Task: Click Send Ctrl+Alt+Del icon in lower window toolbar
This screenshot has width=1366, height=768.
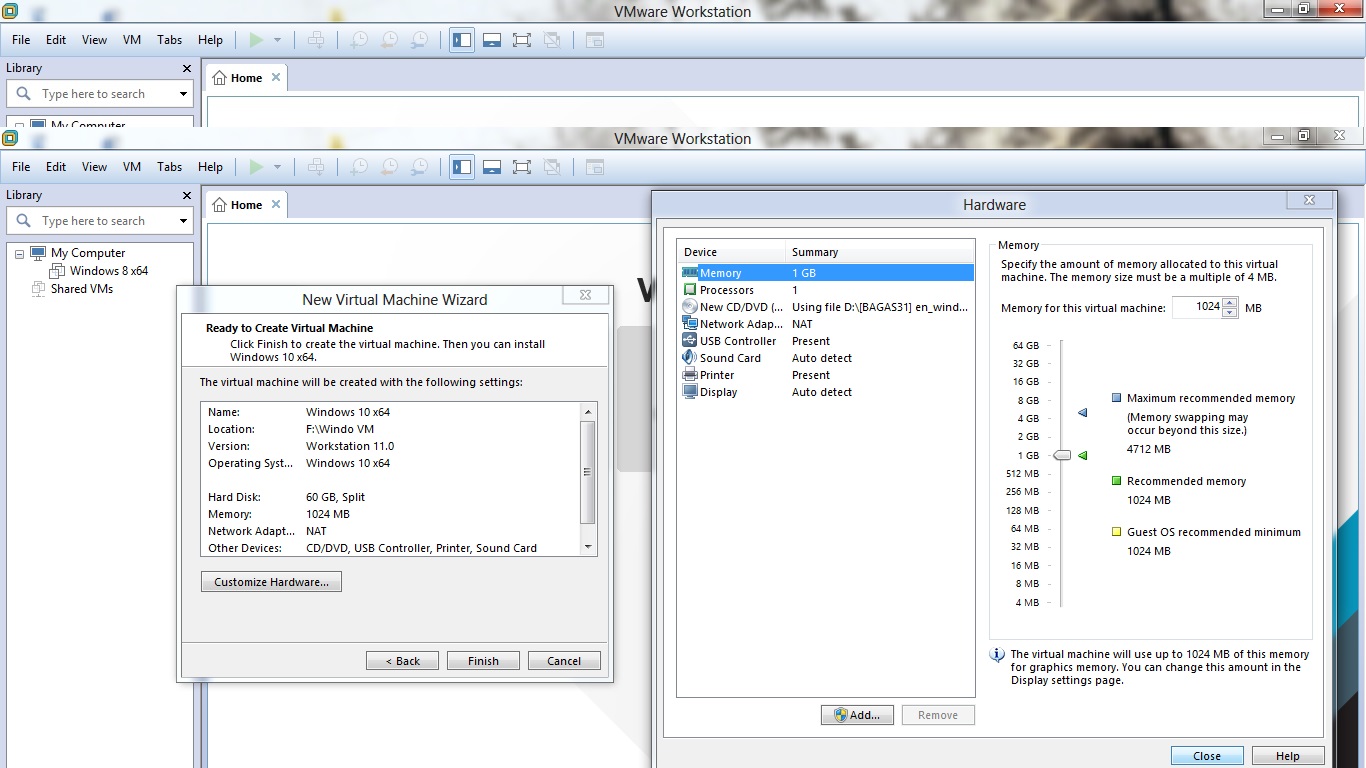Action: coord(316,167)
